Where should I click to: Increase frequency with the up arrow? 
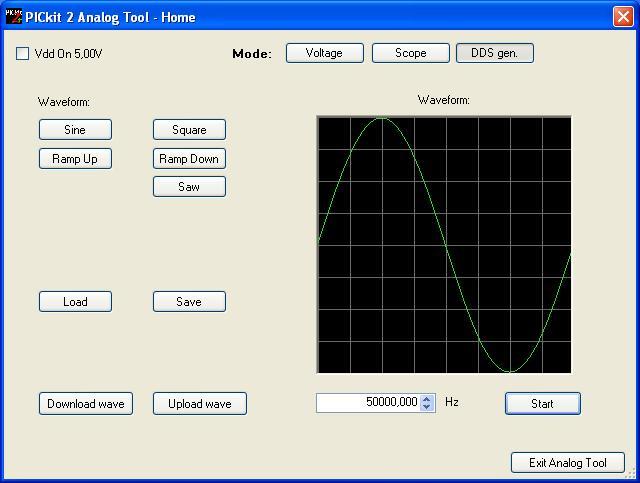click(x=427, y=399)
